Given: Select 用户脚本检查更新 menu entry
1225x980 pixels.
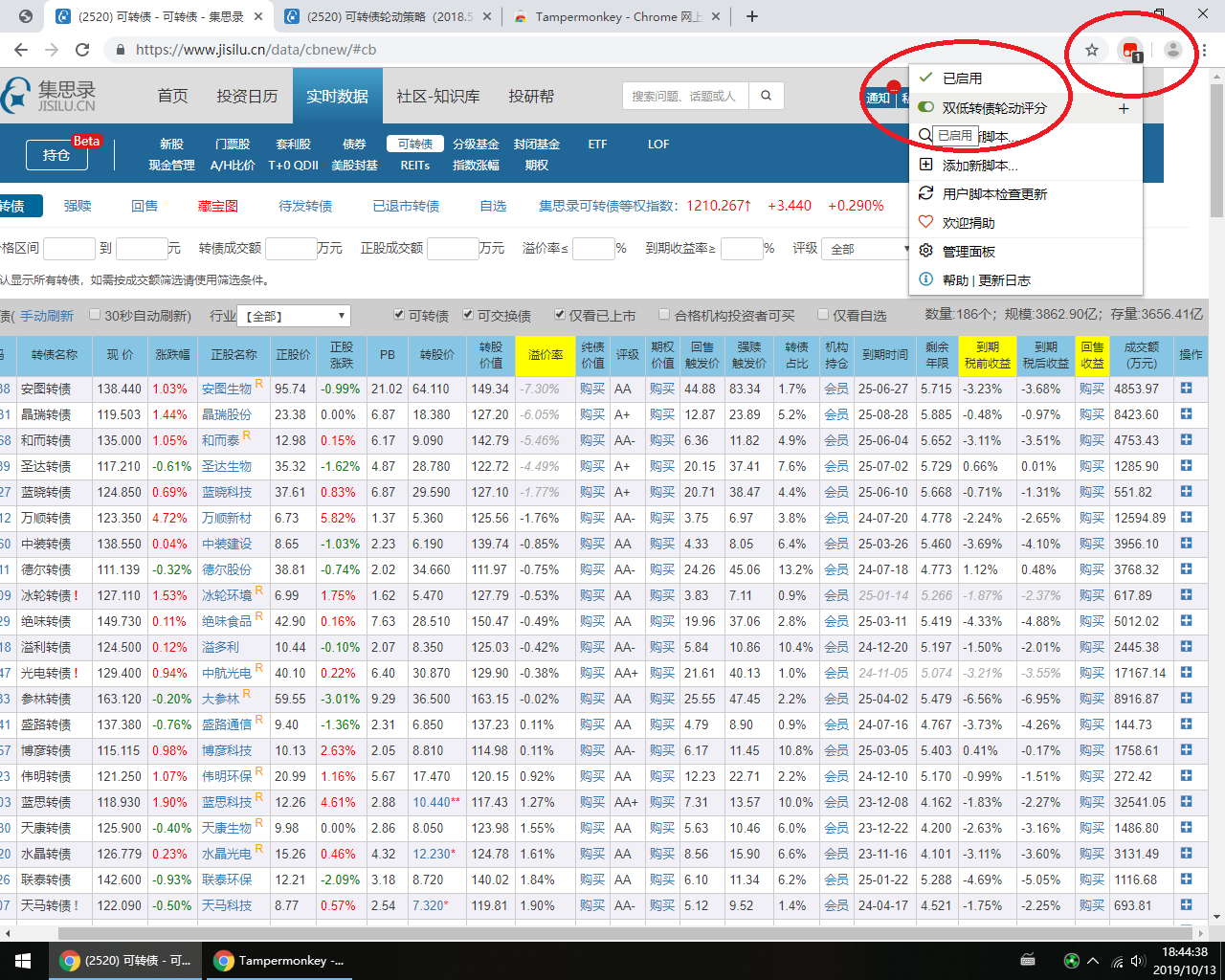Looking at the screenshot, I should [x=993, y=194].
